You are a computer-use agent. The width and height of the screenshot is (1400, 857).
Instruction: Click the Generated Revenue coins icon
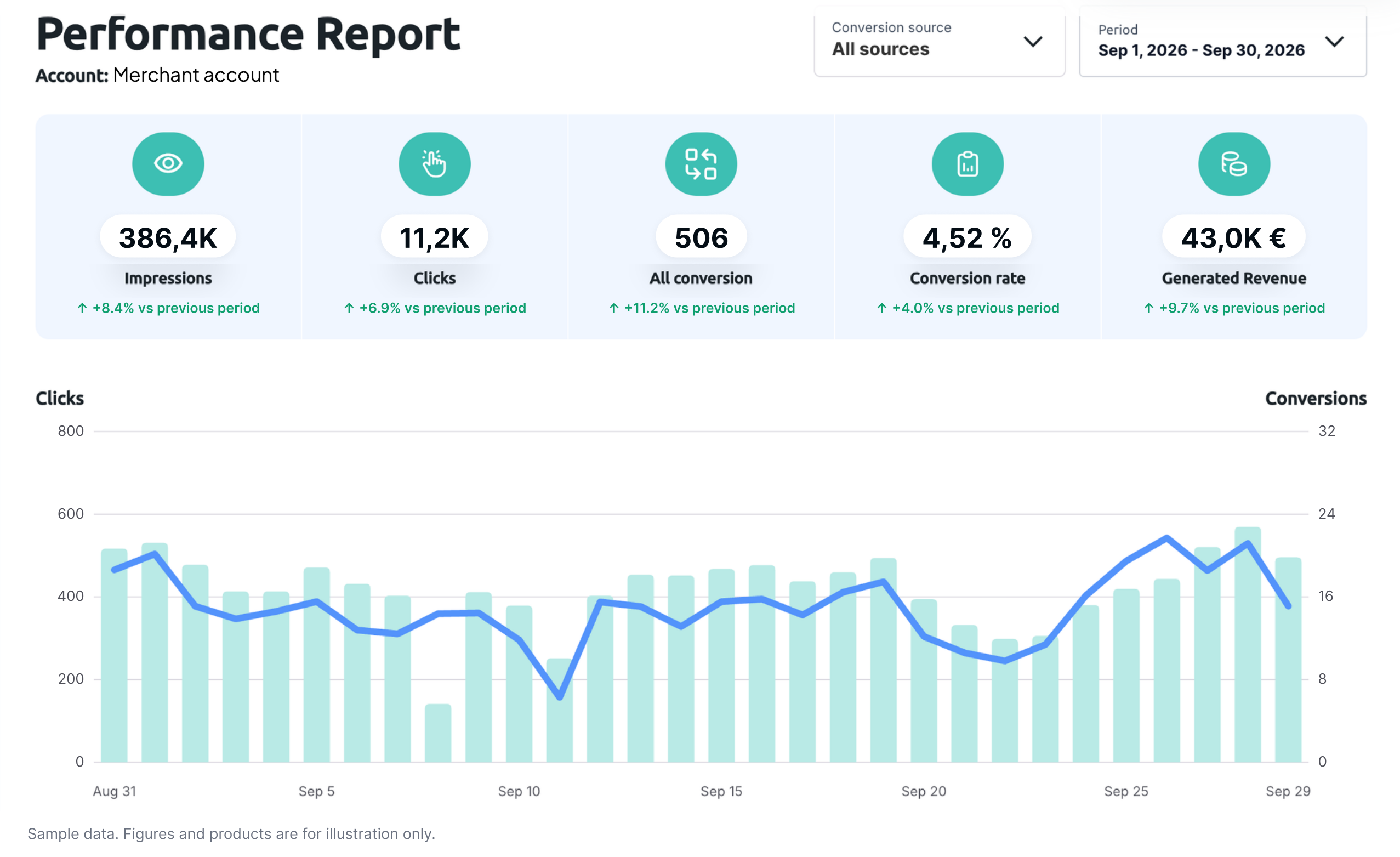click(1234, 164)
